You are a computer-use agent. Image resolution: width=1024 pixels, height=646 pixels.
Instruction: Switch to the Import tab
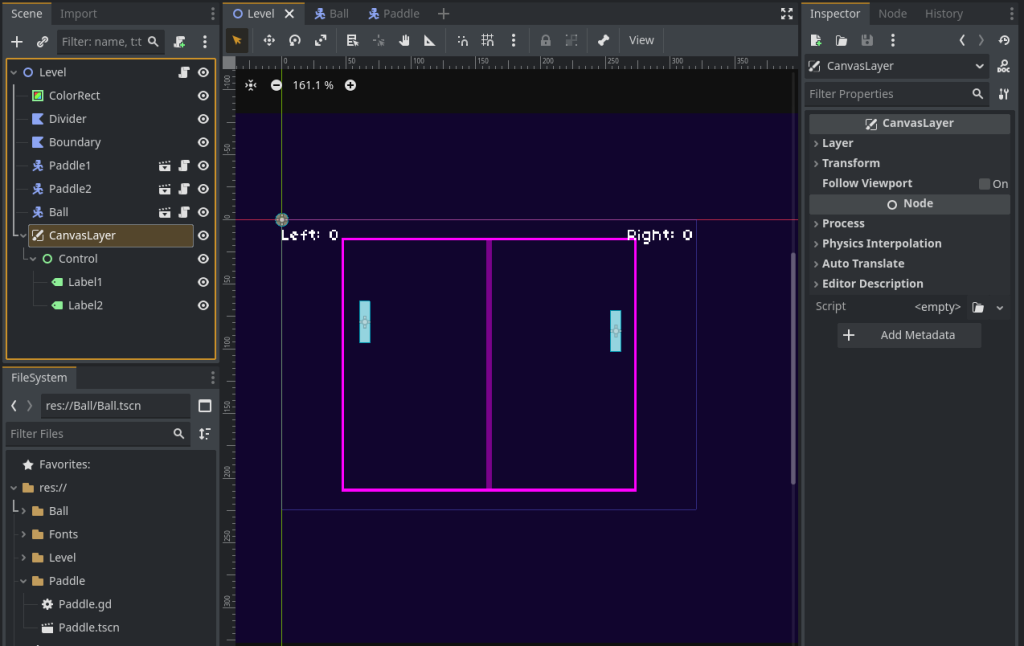click(x=79, y=14)
